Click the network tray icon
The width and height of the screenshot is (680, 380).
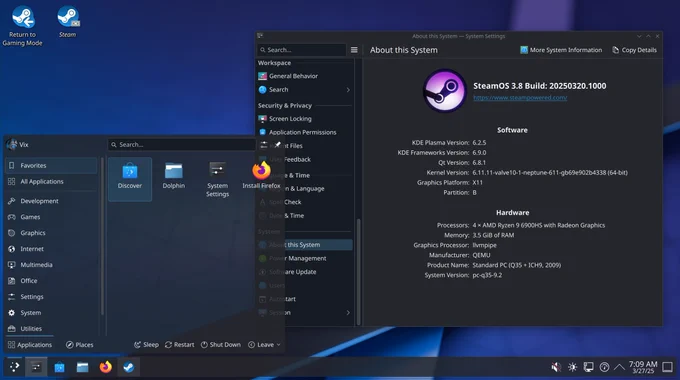coord(604,367)
